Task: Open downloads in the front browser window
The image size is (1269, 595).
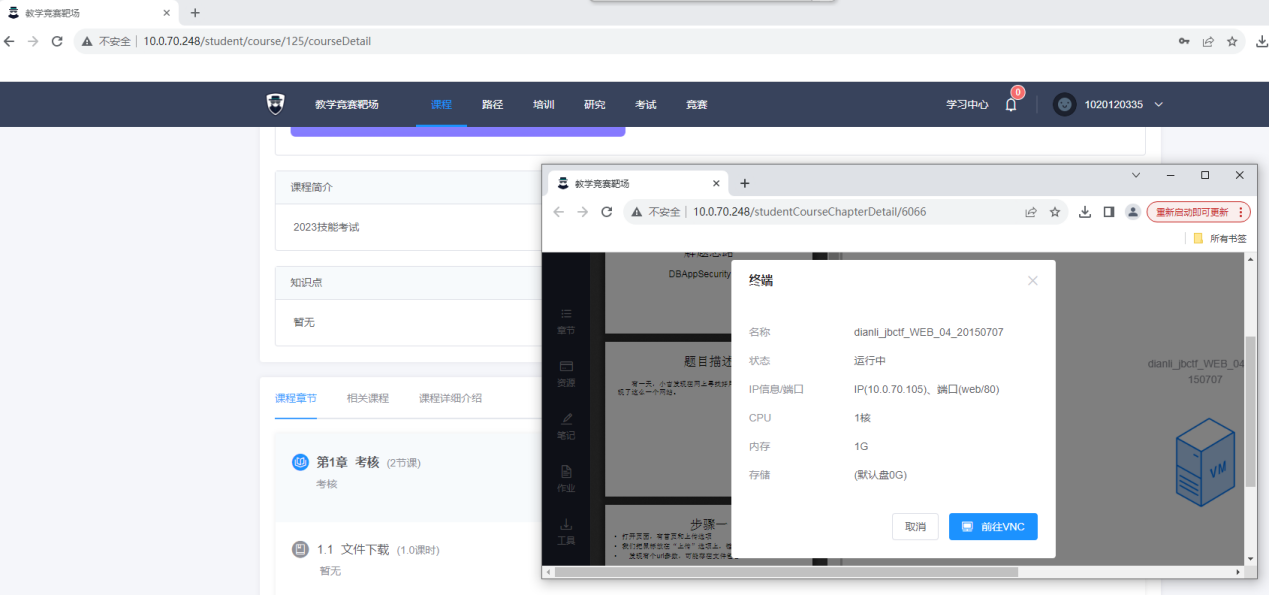Action: pos(1085,212)
